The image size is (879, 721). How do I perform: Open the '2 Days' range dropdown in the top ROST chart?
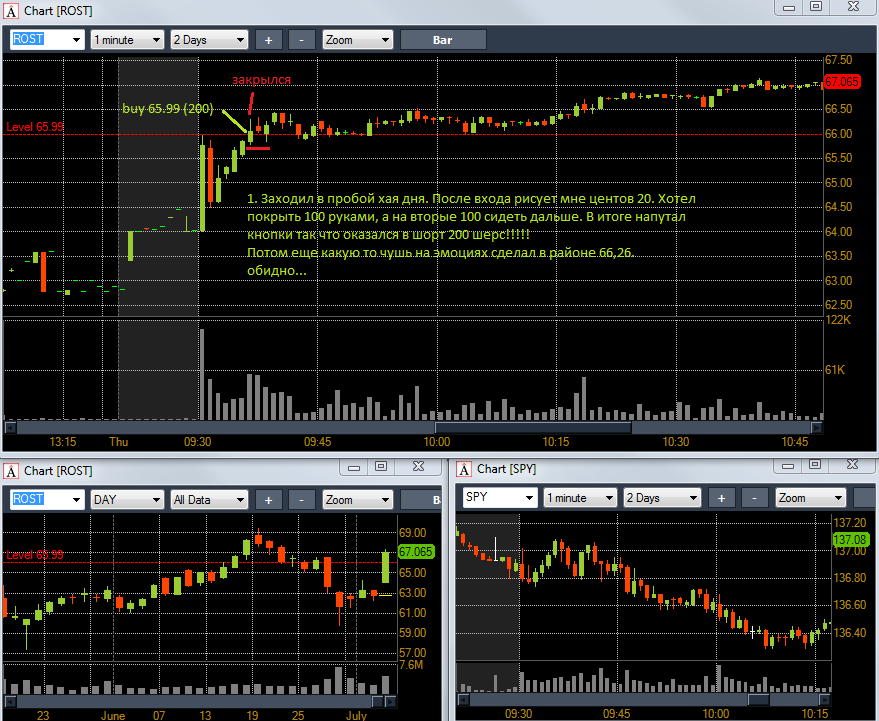(x=209, y=40)
